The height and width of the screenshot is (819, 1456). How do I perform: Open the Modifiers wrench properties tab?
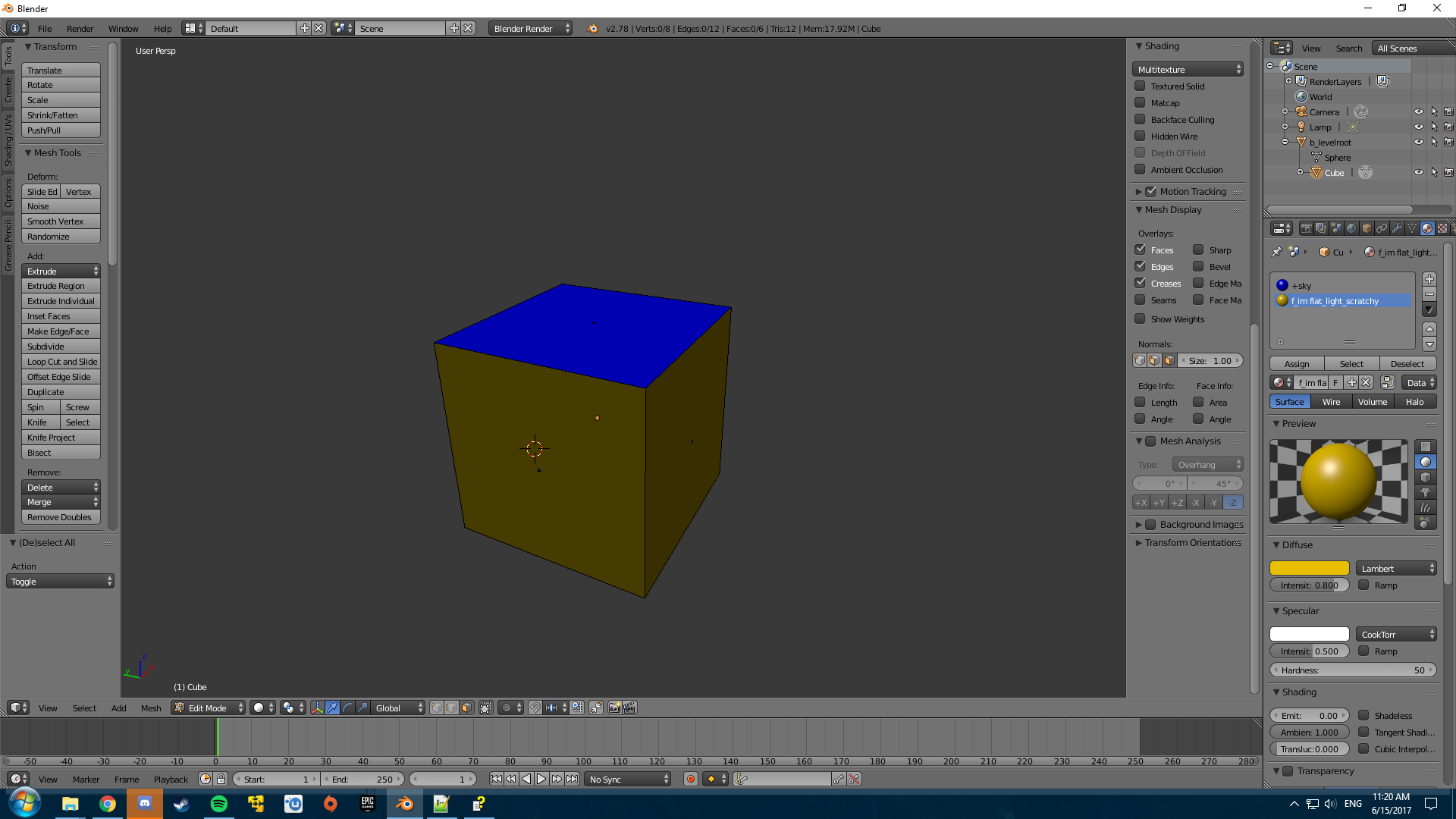pyautogui.click(x=1397, y=228)
